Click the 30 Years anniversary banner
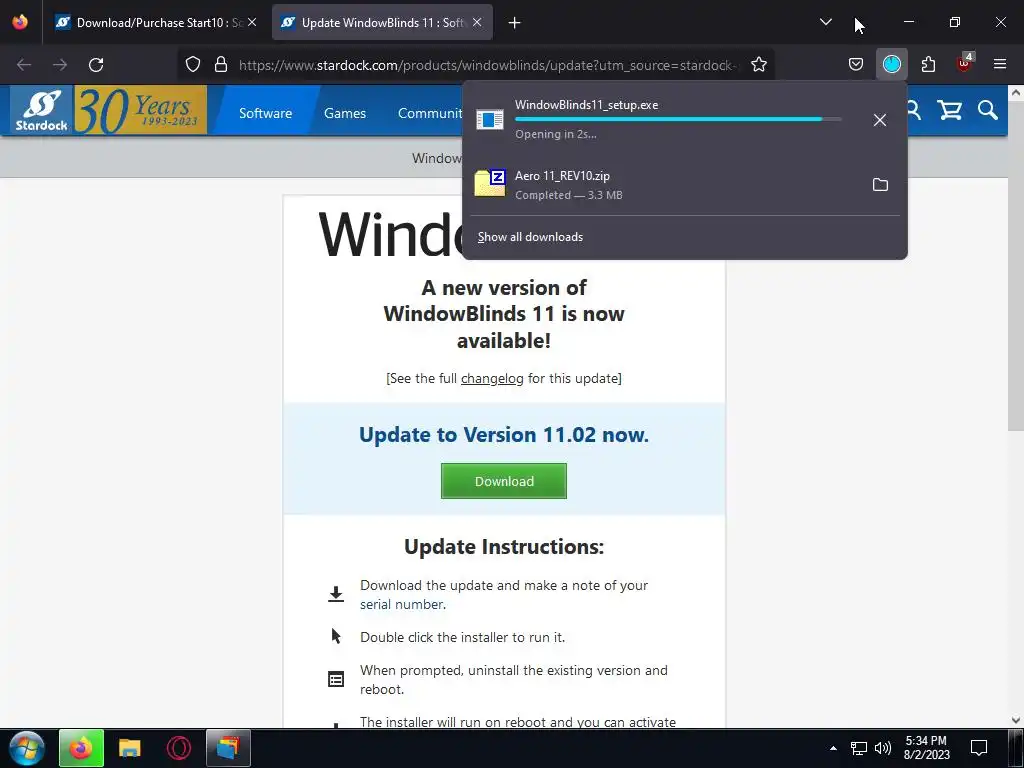 [x=140, y=110]
